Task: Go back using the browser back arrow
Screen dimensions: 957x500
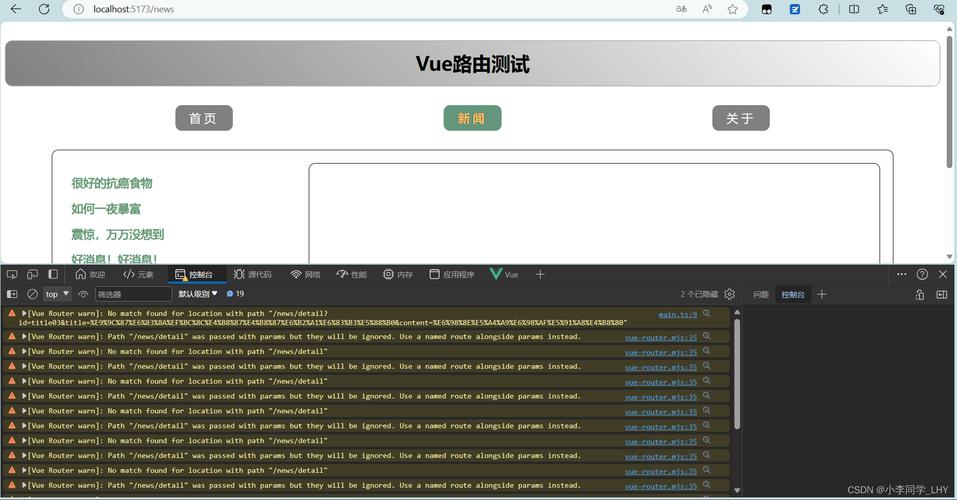Action: pyautogui.click(x=16, y=9)
